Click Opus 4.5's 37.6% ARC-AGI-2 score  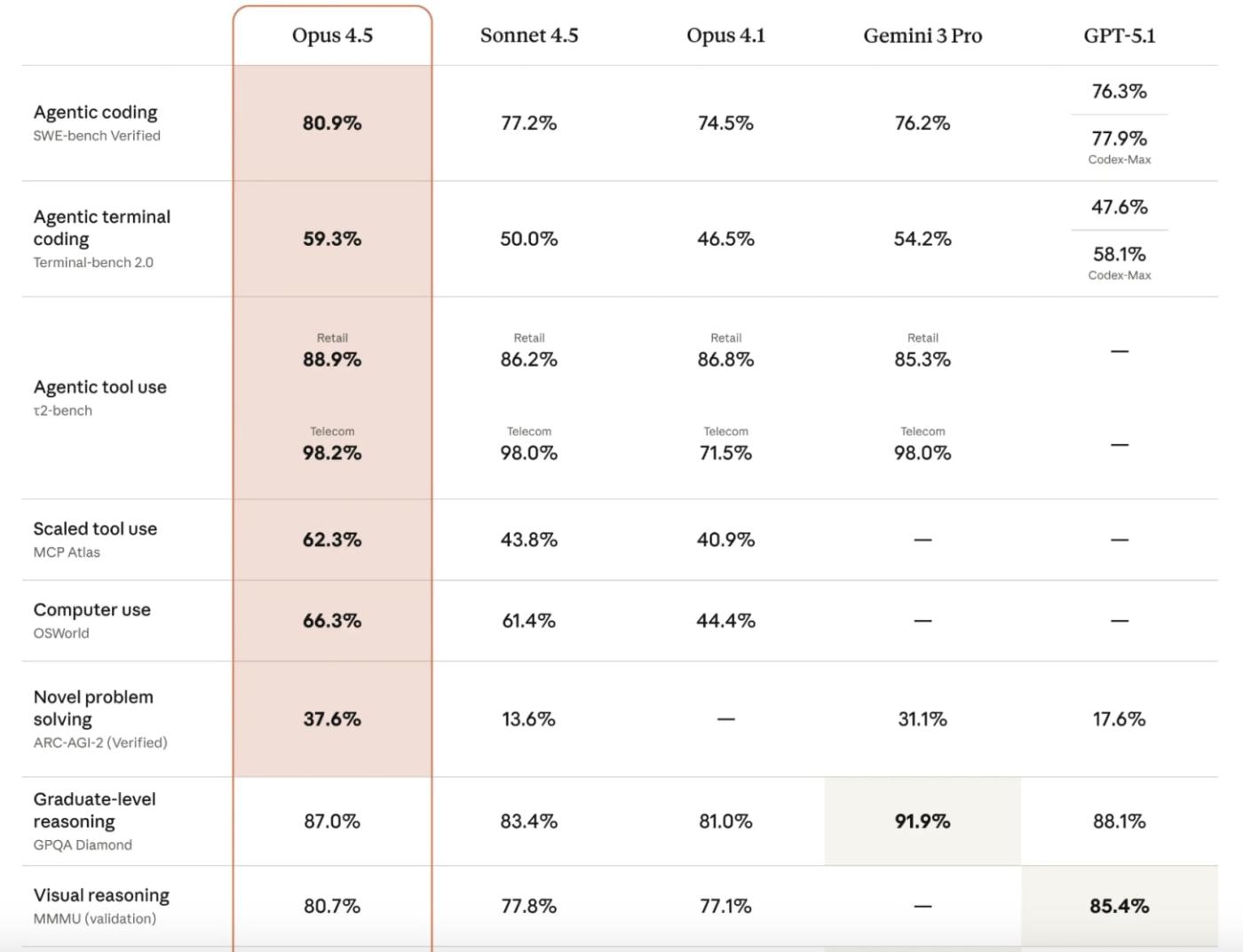pyautogui.click(x=332, y=719)
